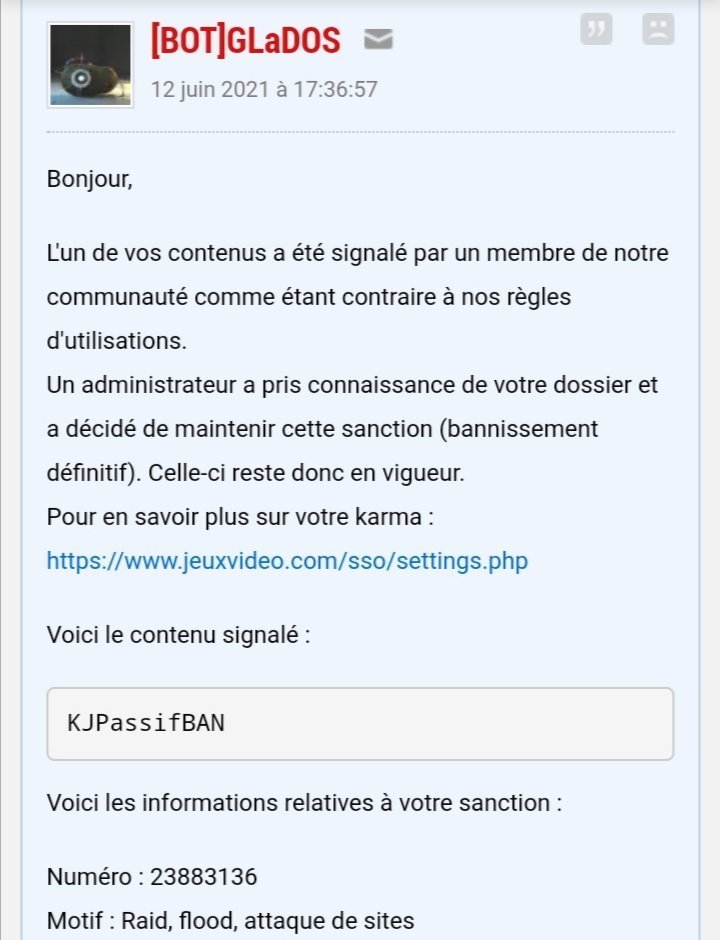Click the "Motif : Raid, flood" line
This screenshot has width=720, height=940.
coord(231,921)
